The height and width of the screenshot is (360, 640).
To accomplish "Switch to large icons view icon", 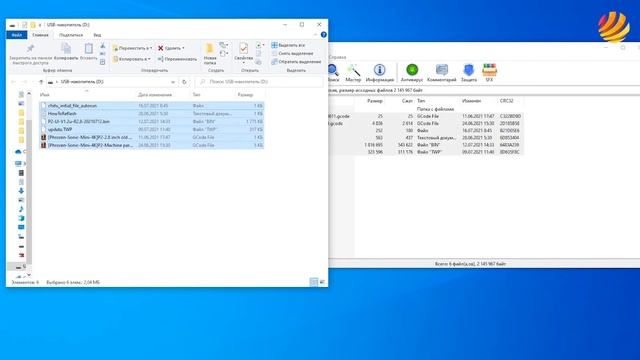I will [322, 282].
